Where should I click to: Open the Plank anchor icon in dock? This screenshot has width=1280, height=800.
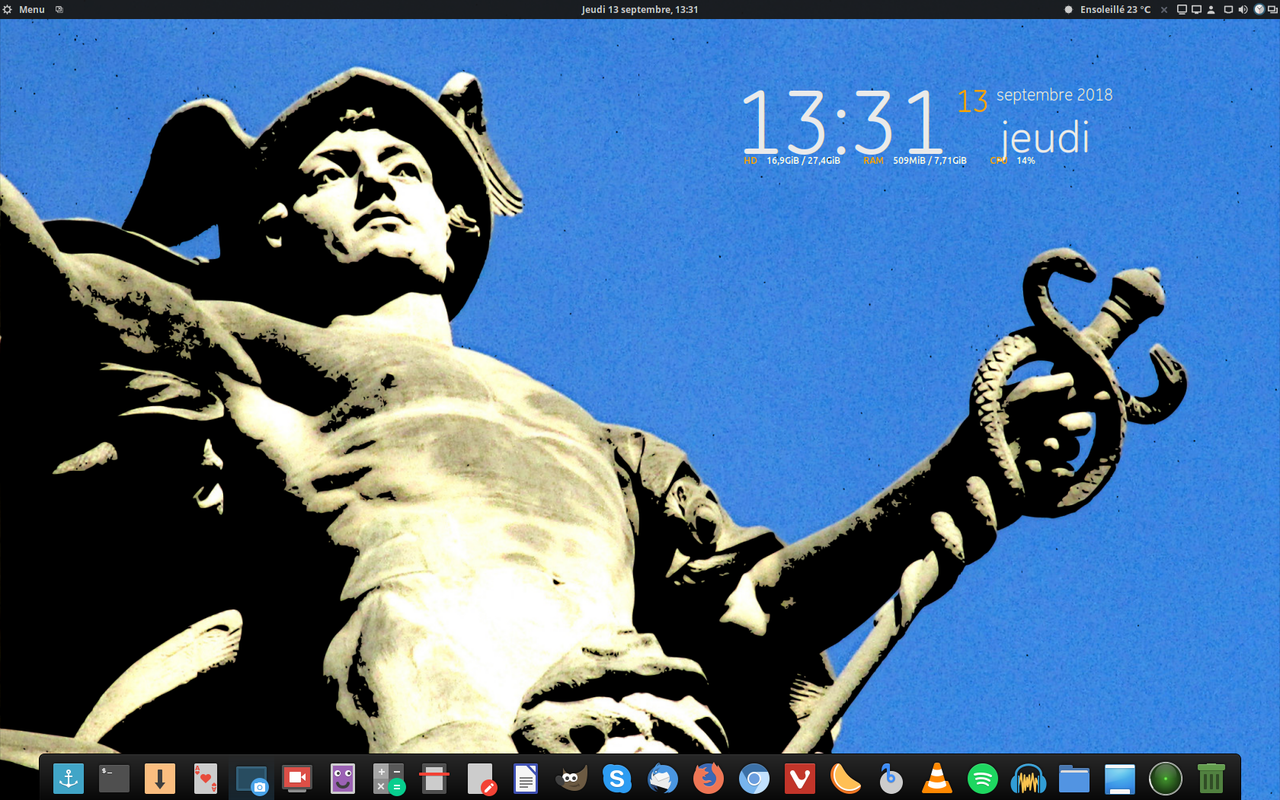pyautogui.click(x=68, y=778)
